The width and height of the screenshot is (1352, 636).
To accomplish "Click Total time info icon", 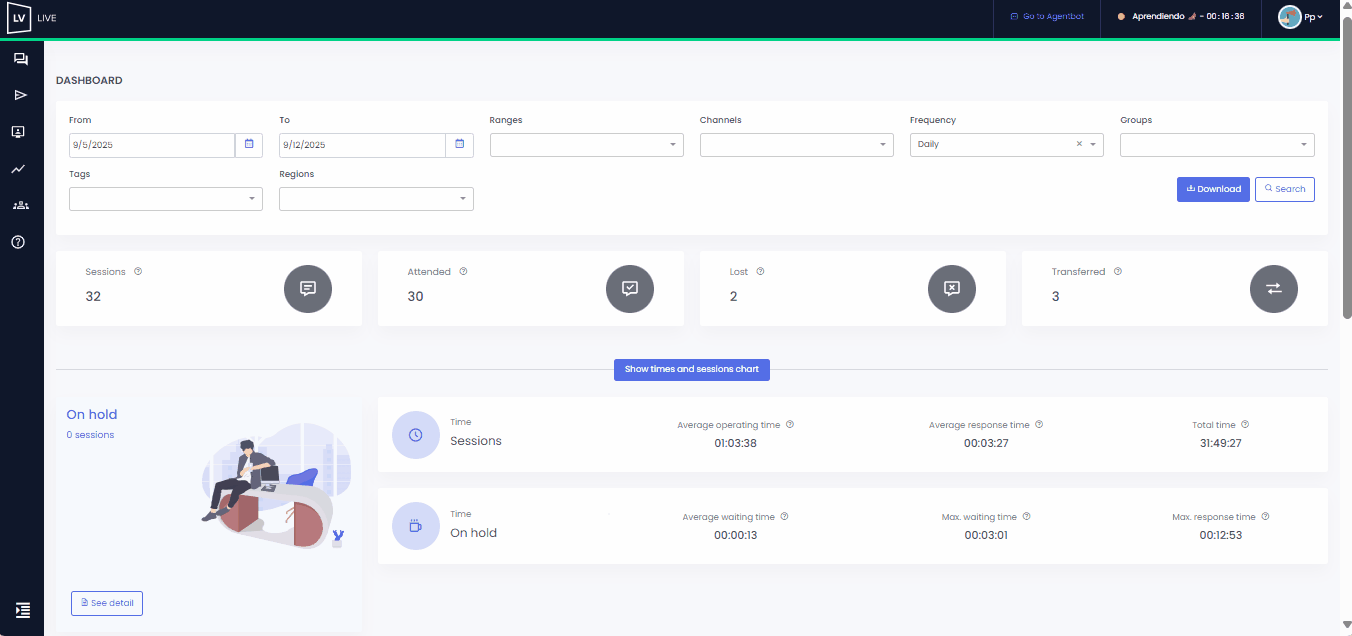I will coord(1245,424).
